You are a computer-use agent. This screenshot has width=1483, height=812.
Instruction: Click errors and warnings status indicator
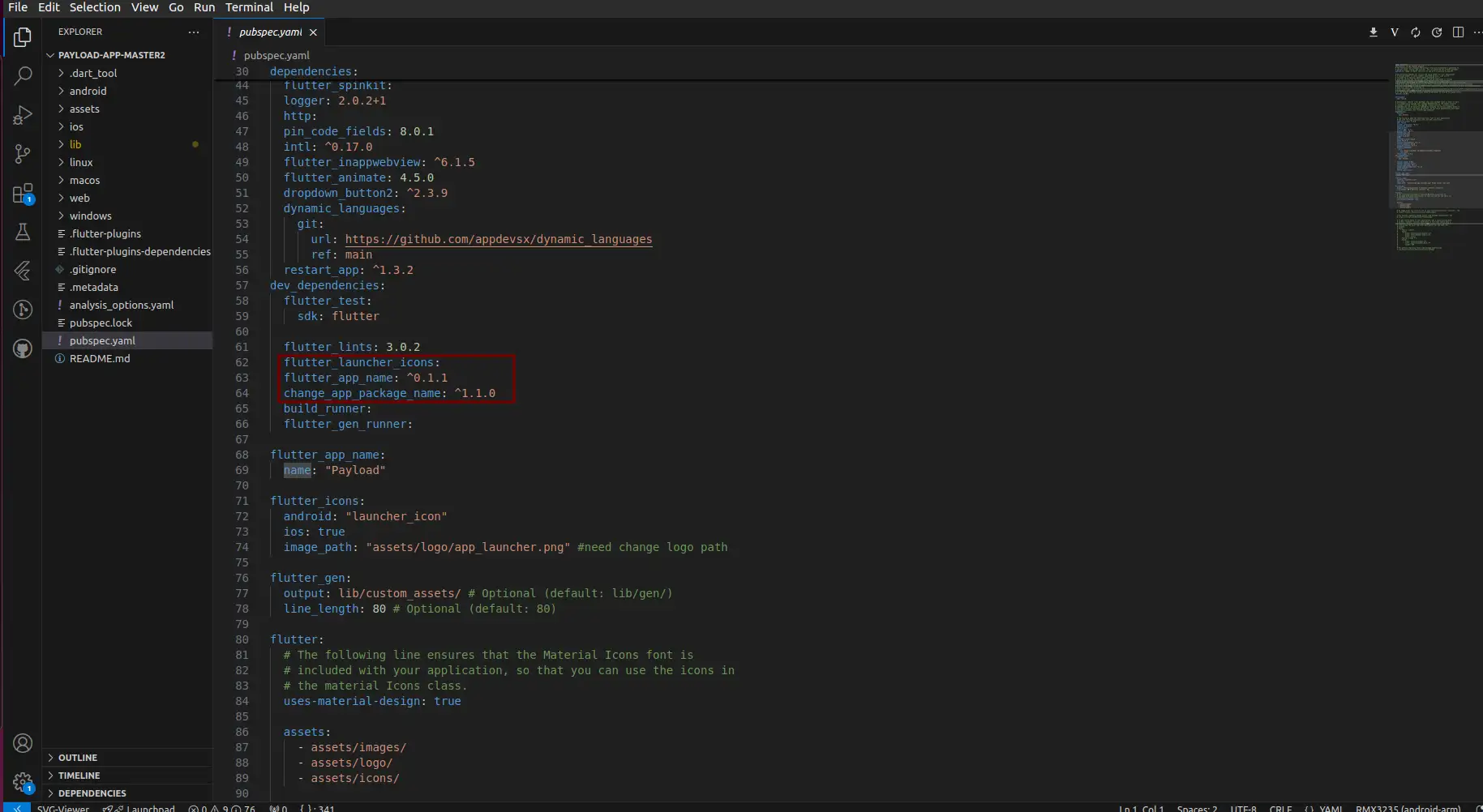[221, 808]
